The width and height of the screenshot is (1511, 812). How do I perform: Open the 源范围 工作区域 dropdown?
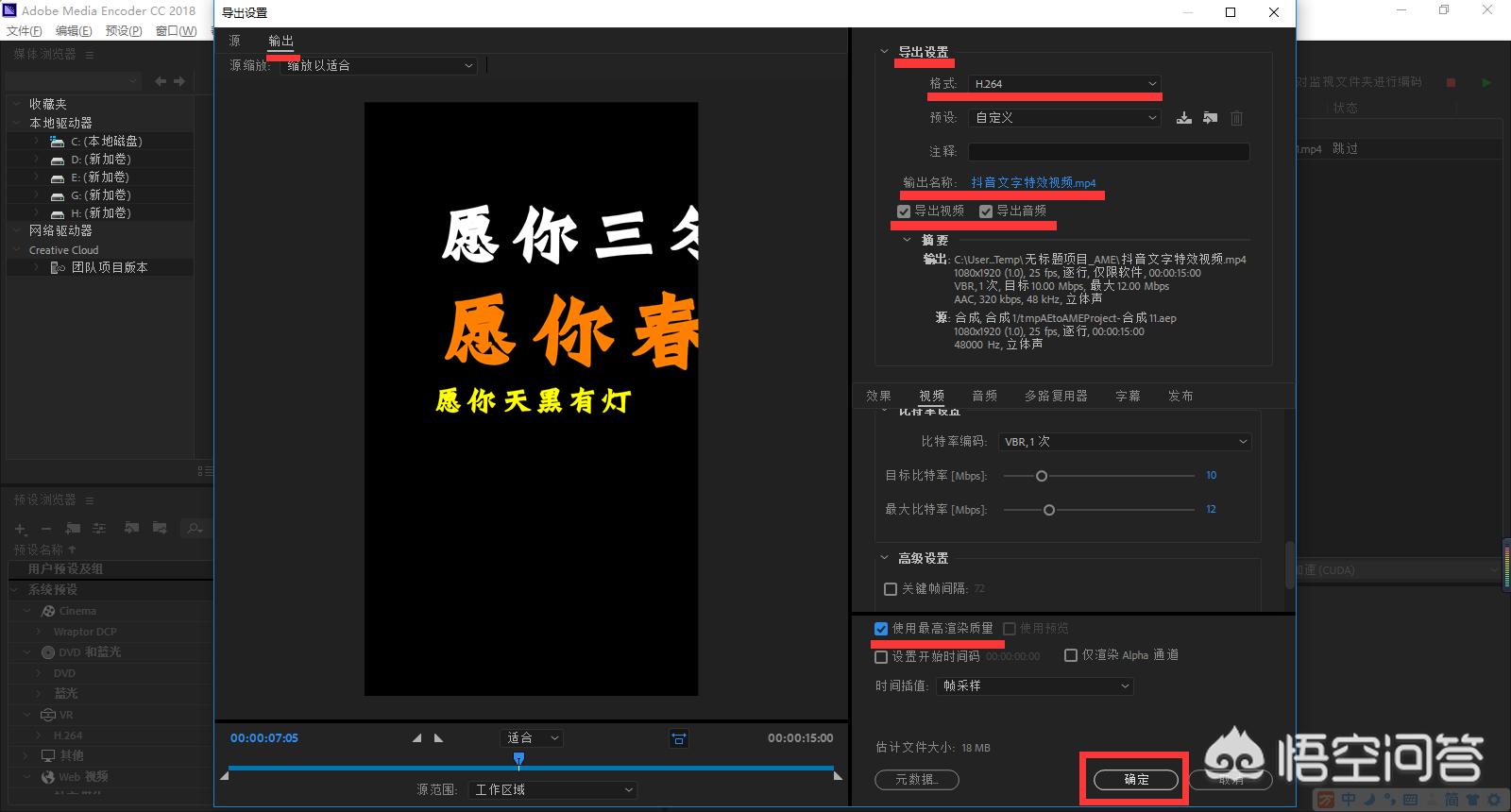[552, 789]
